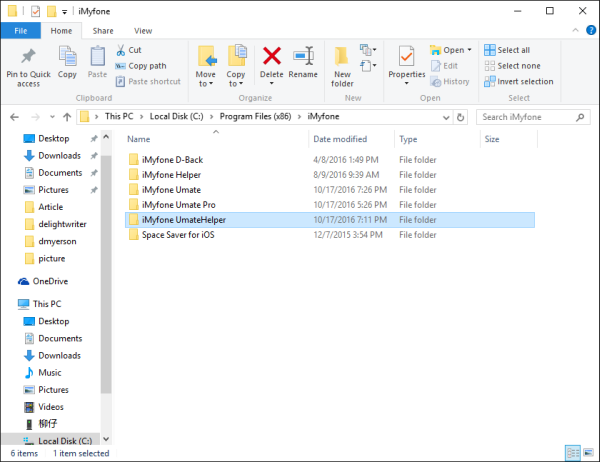Open Downloads in Quick access
The height and width of the screenshot is (462, 600).
point(53,156)
